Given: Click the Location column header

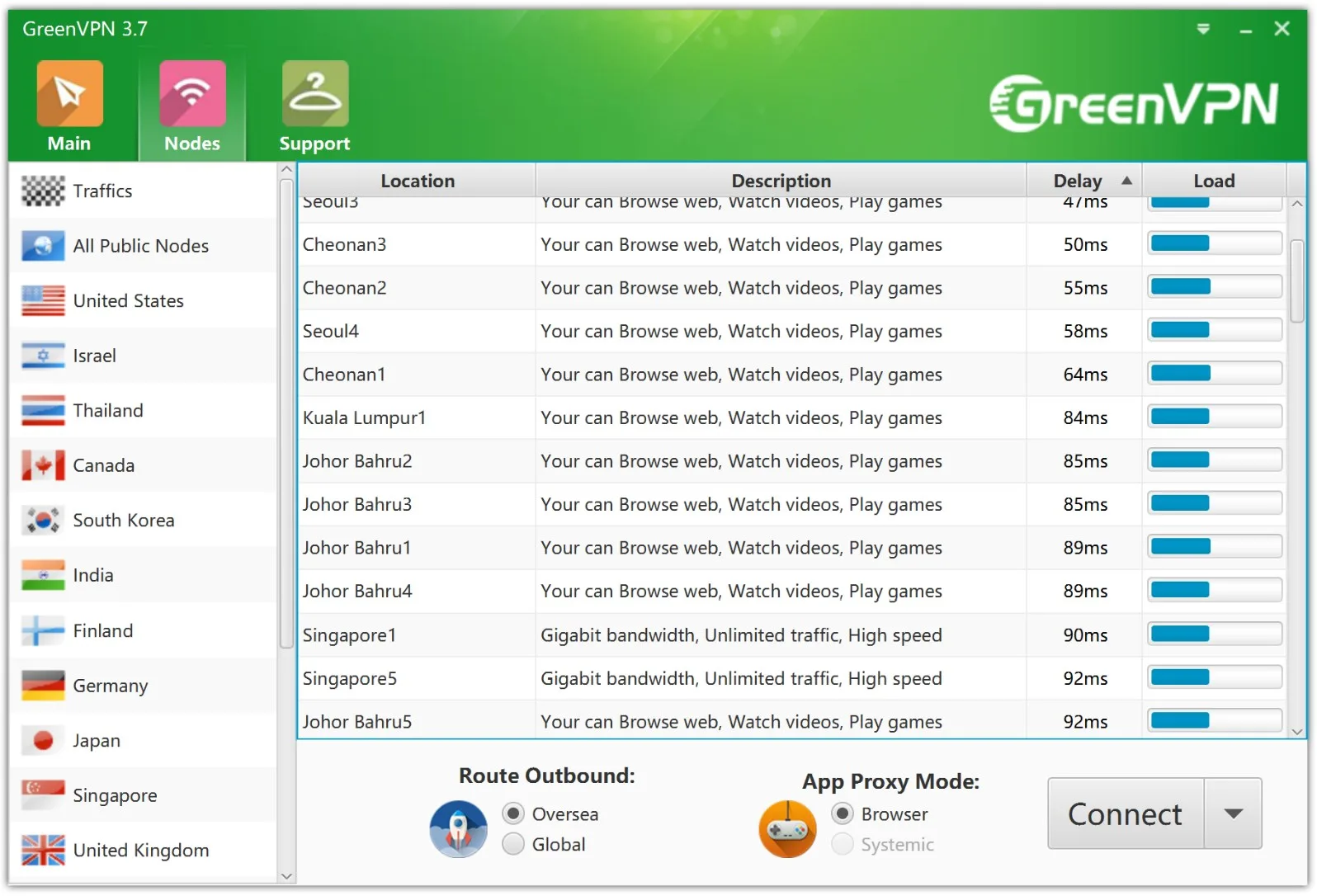Looking at the screenshot, I should click(x=417, y=181).
